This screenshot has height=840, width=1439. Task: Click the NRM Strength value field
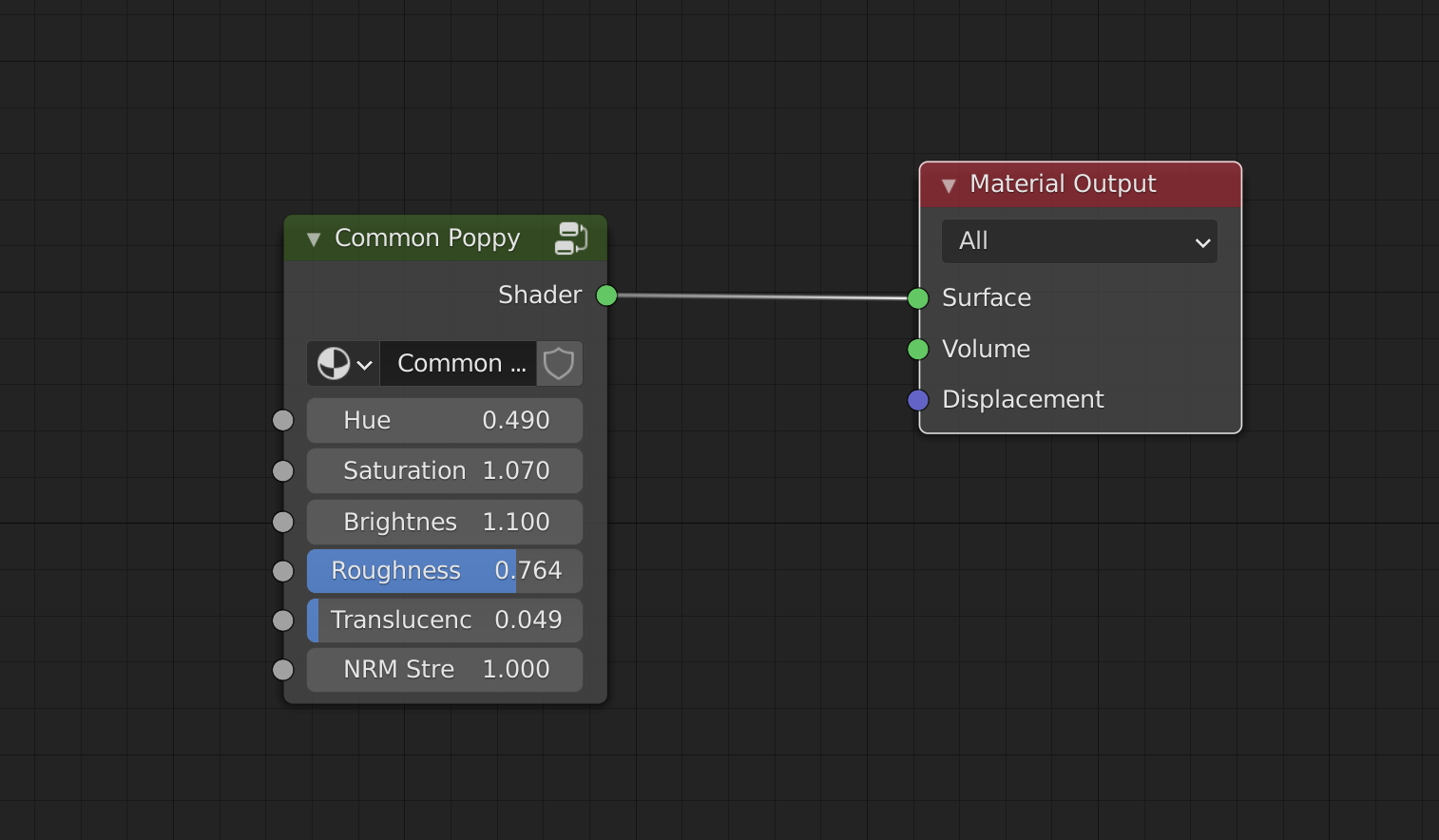tap(445, 670)
